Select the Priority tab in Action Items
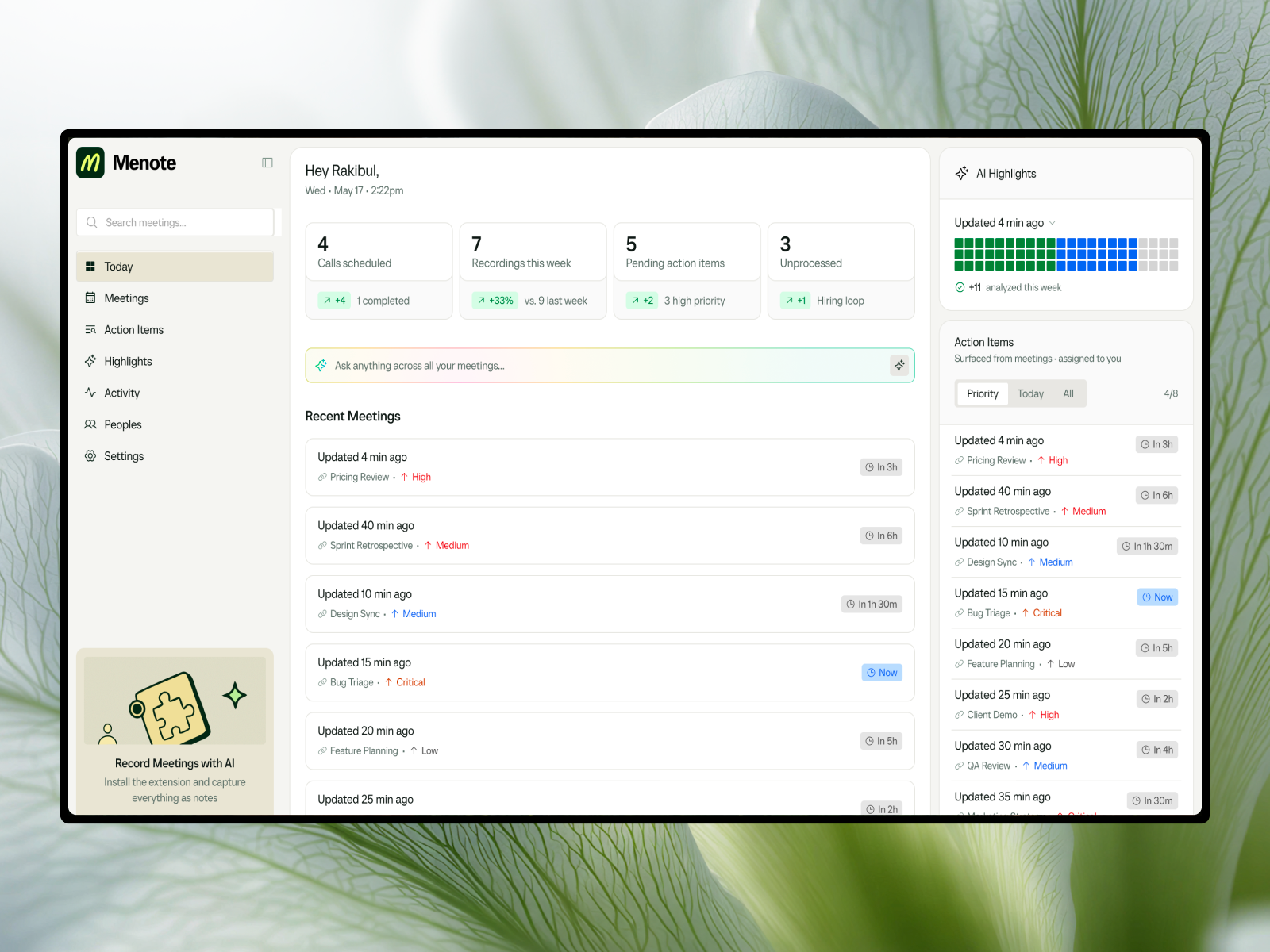This screenshot has width=1270, height=952. 983,393
